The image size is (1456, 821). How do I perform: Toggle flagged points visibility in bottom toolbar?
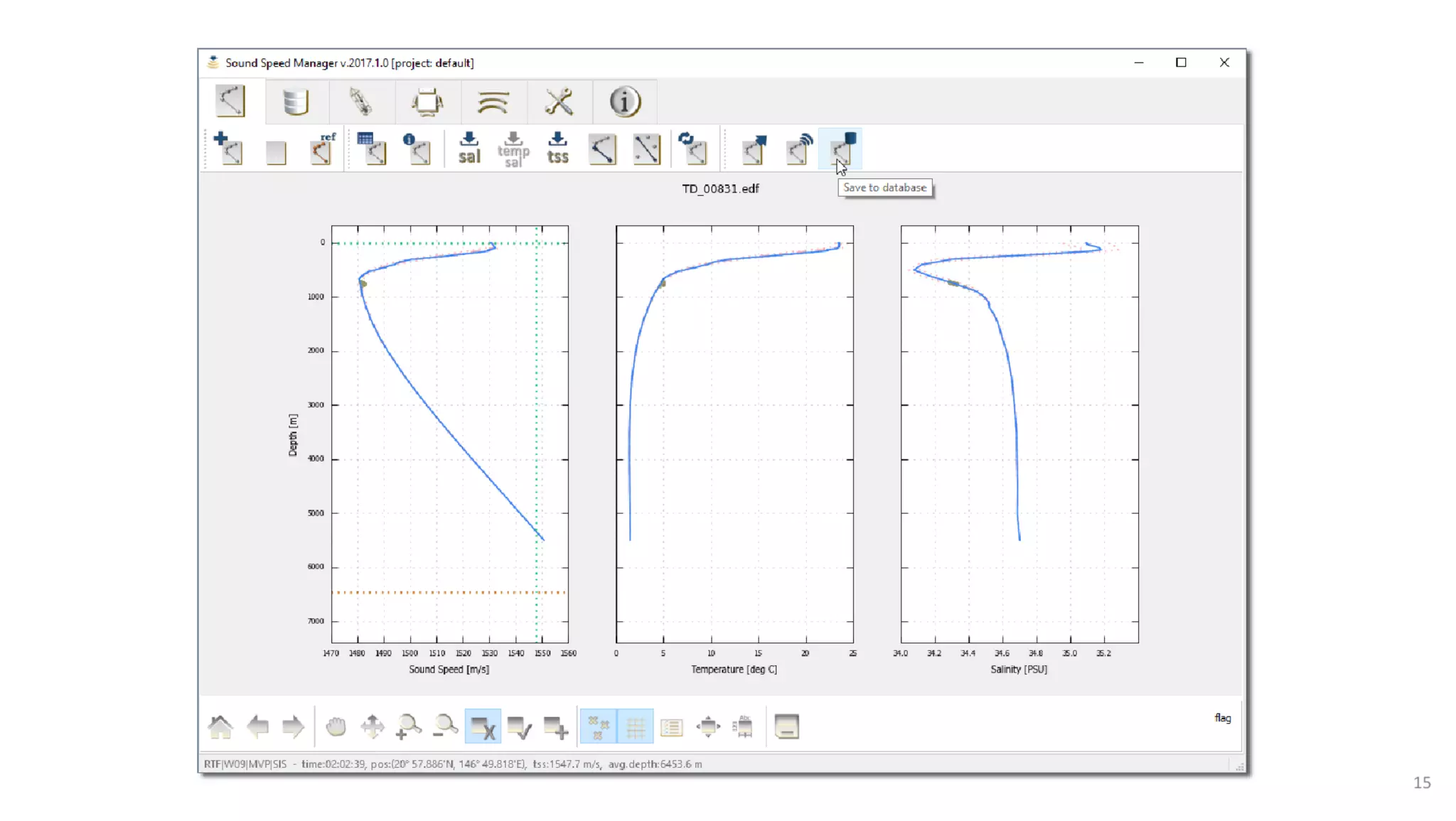pyautogui.click(x=598, y=726)
